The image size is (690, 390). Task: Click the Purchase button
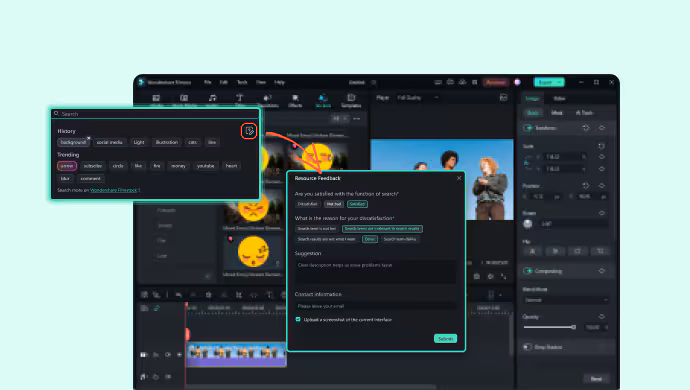pyautogui.click(x=495, y=82)
